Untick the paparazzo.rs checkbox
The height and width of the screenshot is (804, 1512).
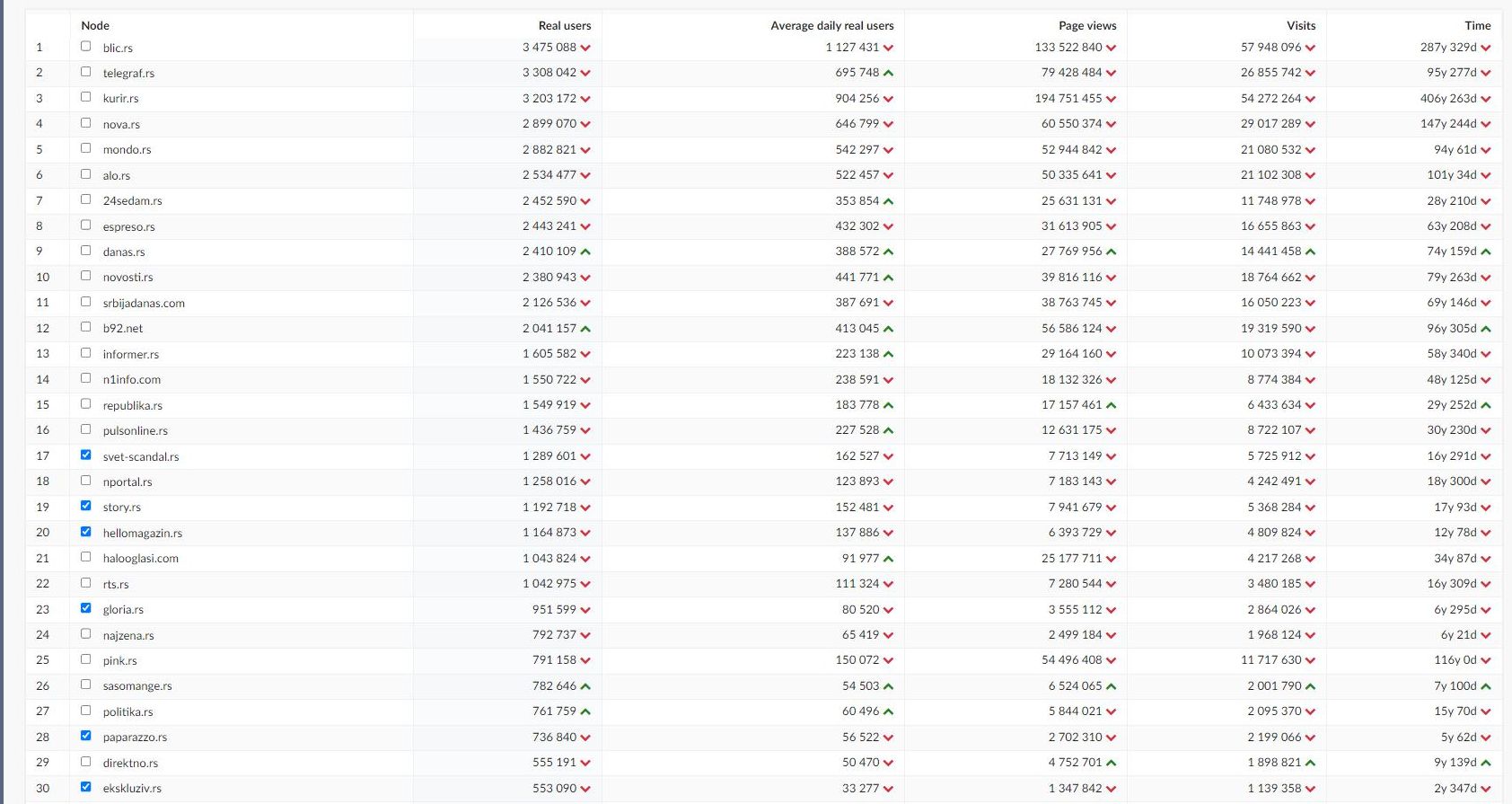point(86,736)
